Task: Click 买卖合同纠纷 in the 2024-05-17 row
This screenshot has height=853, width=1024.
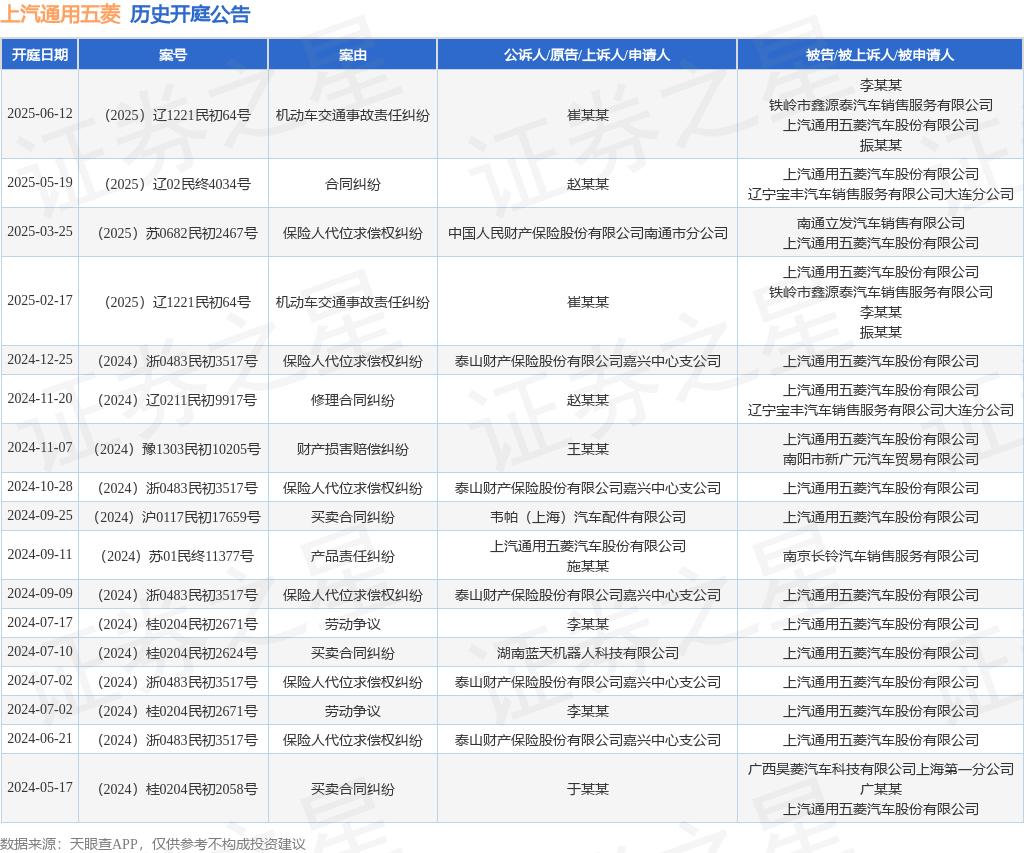Action: (x=353, y=789)
